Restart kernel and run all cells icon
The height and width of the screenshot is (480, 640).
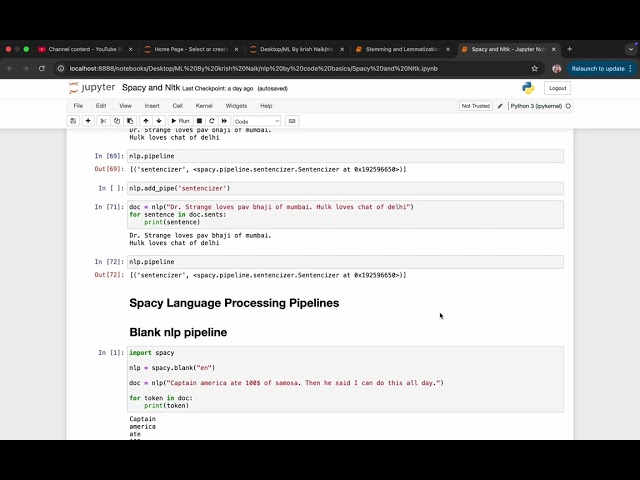(x=224, y=121)
